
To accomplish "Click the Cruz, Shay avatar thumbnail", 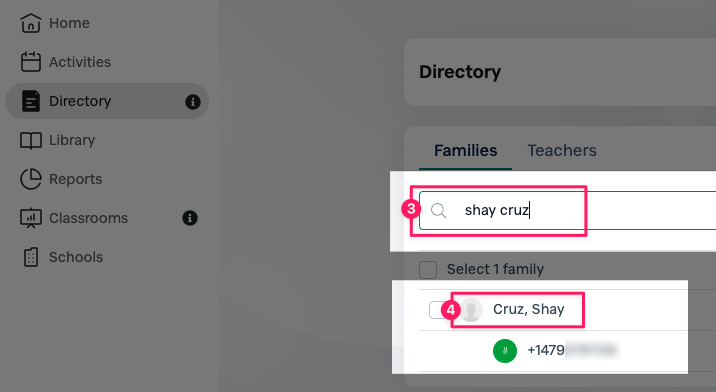I will point(471,310).
